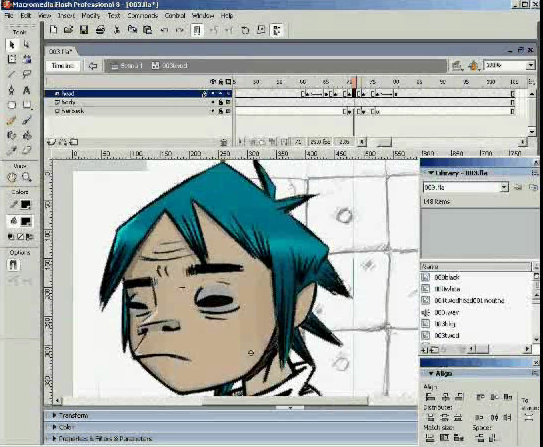The width and height of the screenshot is (543, 447).
Task: Select the Subselection tool
Action: click(x=26, y=45)
